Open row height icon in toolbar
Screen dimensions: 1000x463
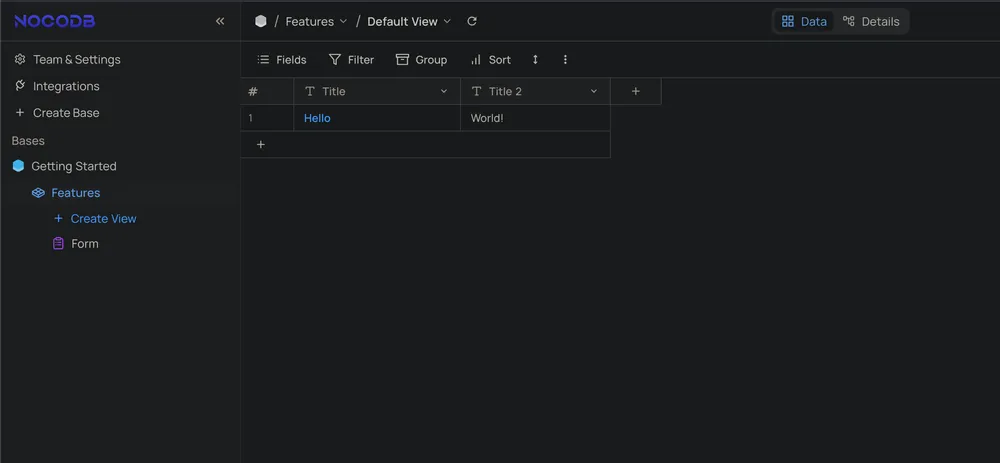[x=535, y=60]
